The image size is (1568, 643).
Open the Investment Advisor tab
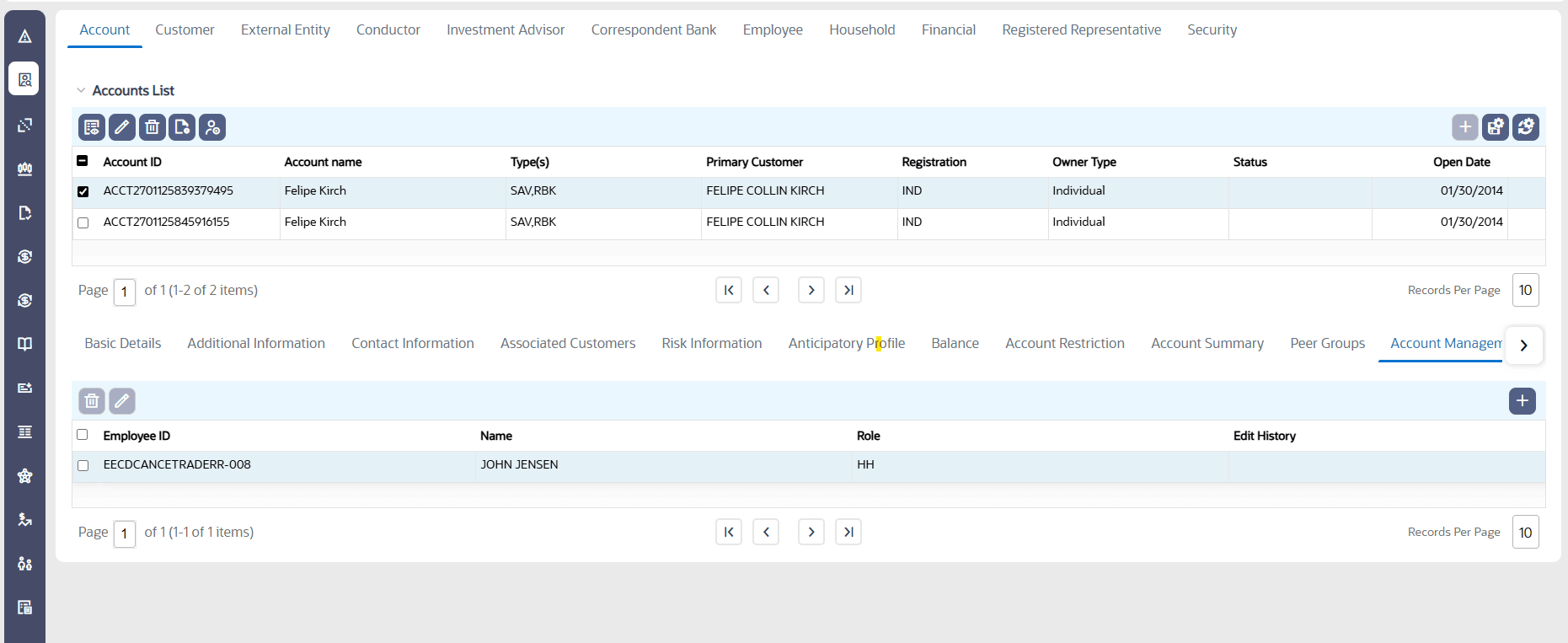coord(506,29)
